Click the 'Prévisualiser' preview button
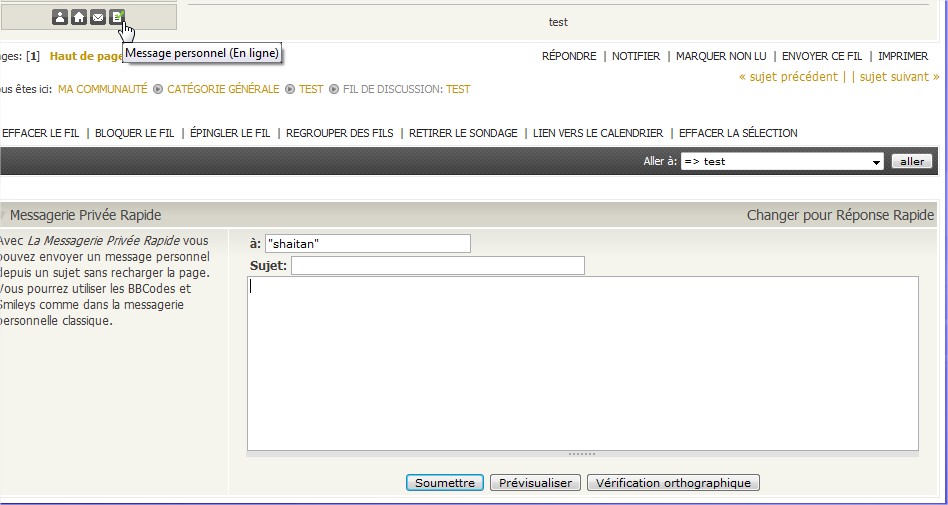 tap(535, 483)
